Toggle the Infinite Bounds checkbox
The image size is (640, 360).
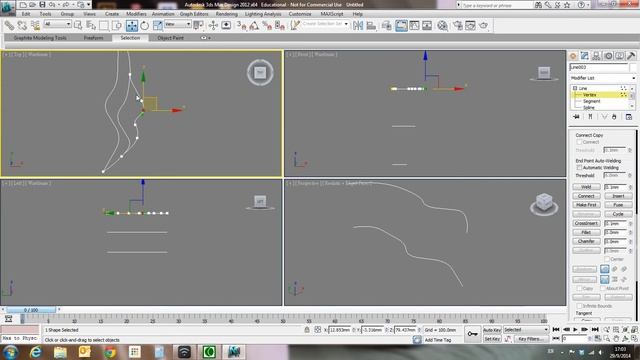pyautogui.click(x=579, y=306)
